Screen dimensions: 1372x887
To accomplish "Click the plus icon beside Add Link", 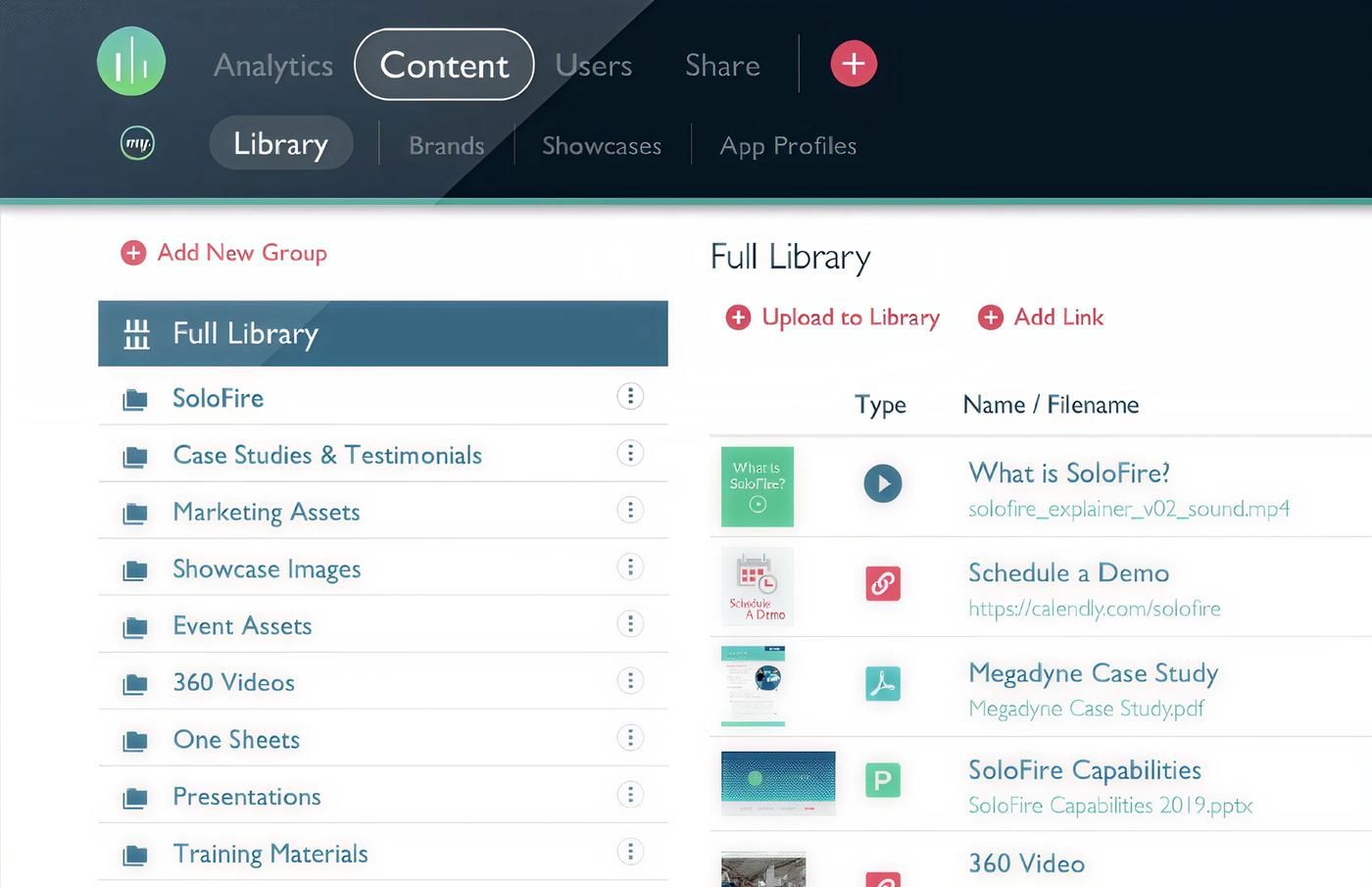I will [991, 318].
